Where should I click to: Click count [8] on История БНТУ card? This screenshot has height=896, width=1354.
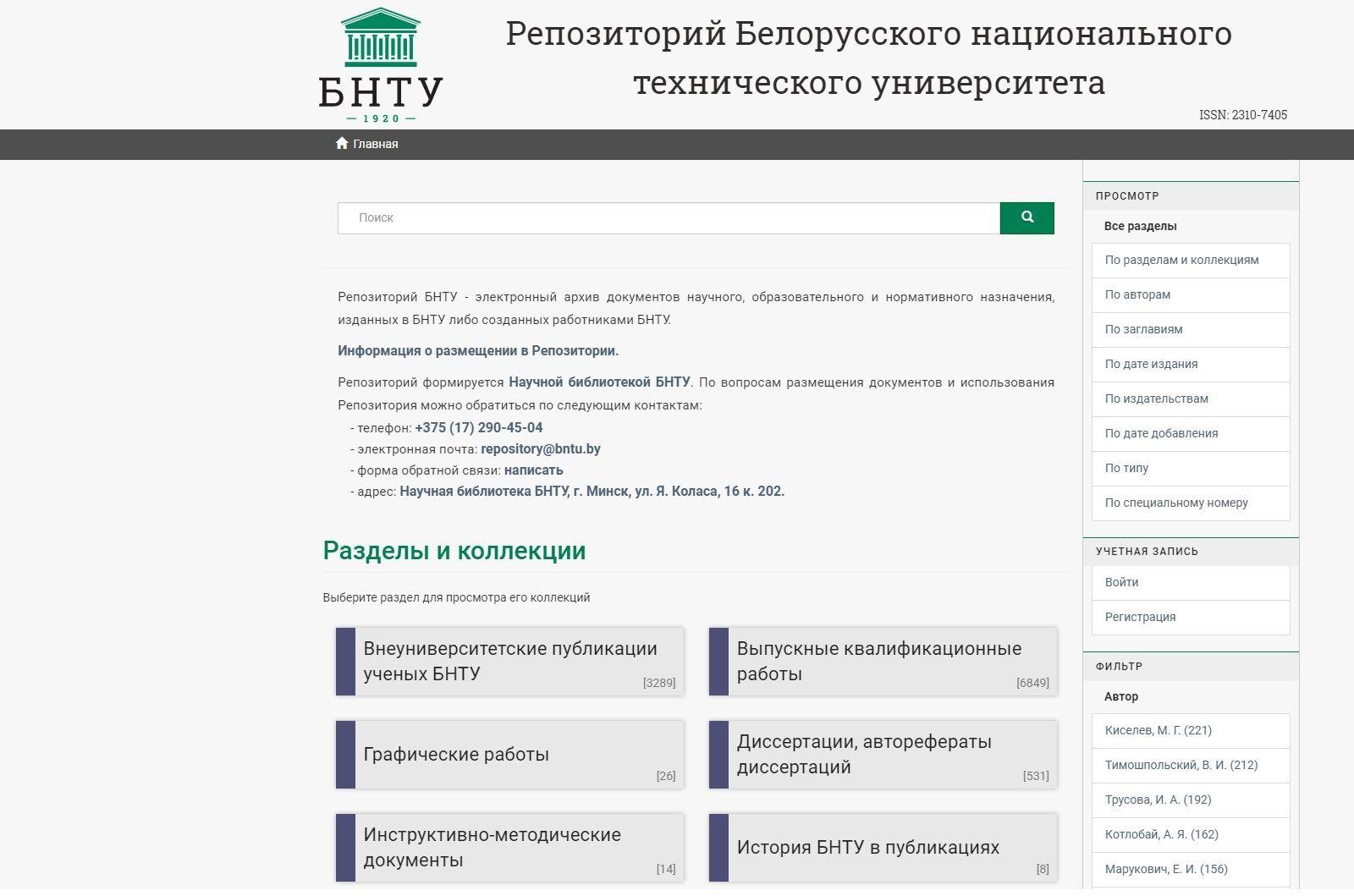(x=1043, y=869)
